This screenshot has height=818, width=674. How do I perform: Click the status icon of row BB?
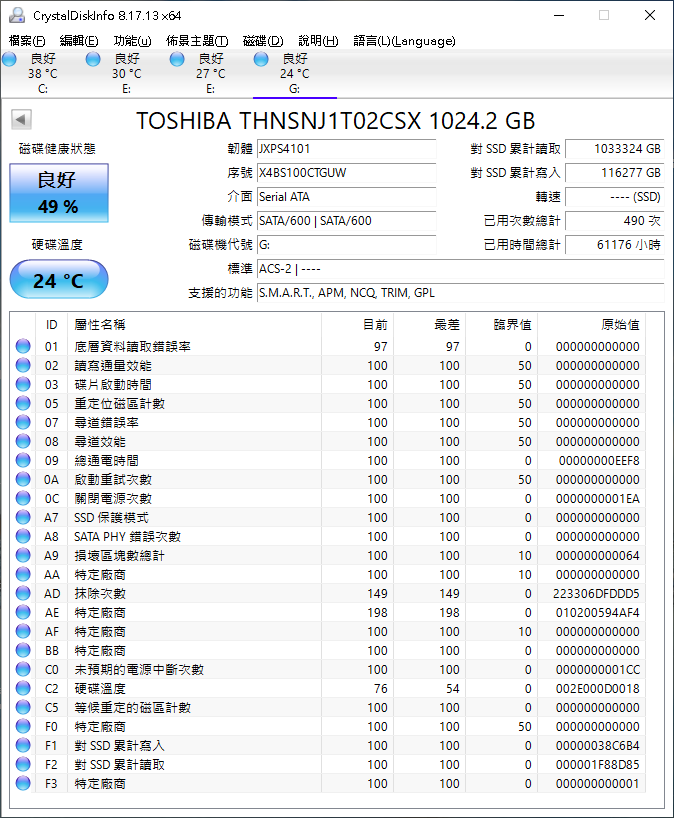pos(23,650)
